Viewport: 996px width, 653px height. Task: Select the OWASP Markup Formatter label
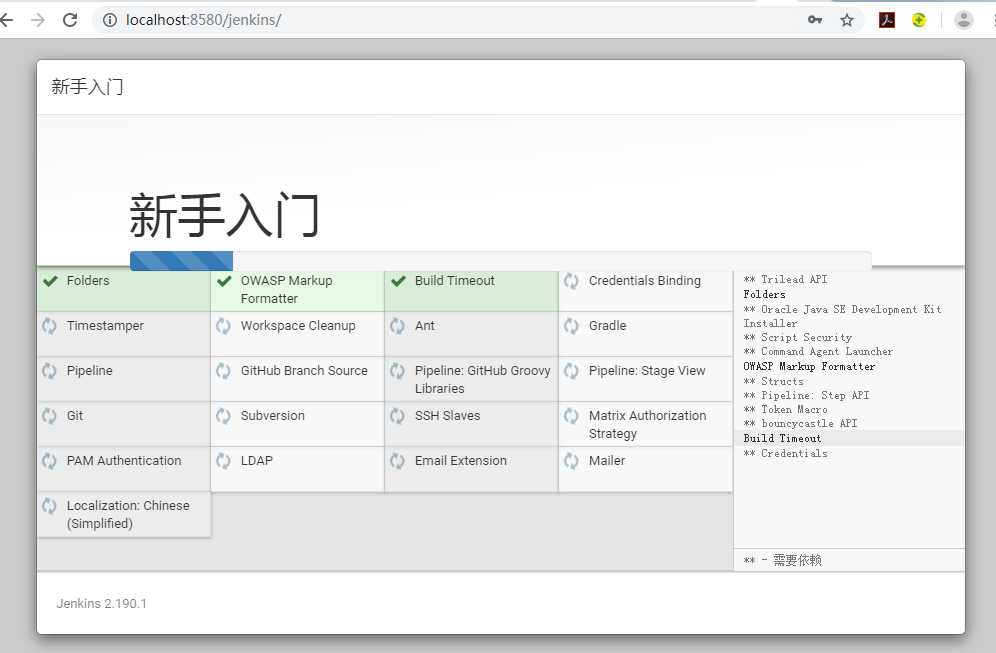(x=286, y=290)
